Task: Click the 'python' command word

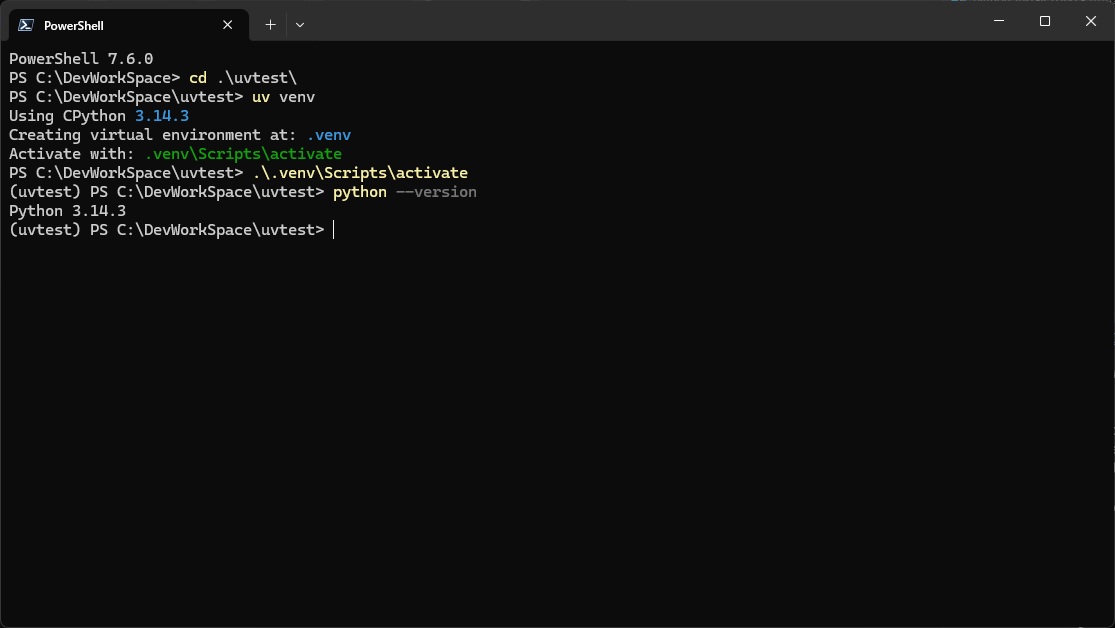Action: click(360, 192)
